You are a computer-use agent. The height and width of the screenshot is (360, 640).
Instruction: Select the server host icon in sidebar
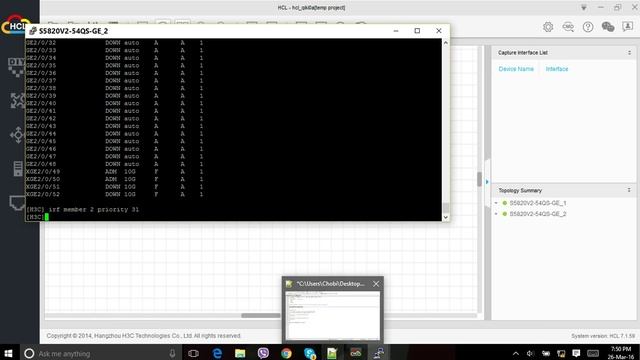[x=18, y=169]
